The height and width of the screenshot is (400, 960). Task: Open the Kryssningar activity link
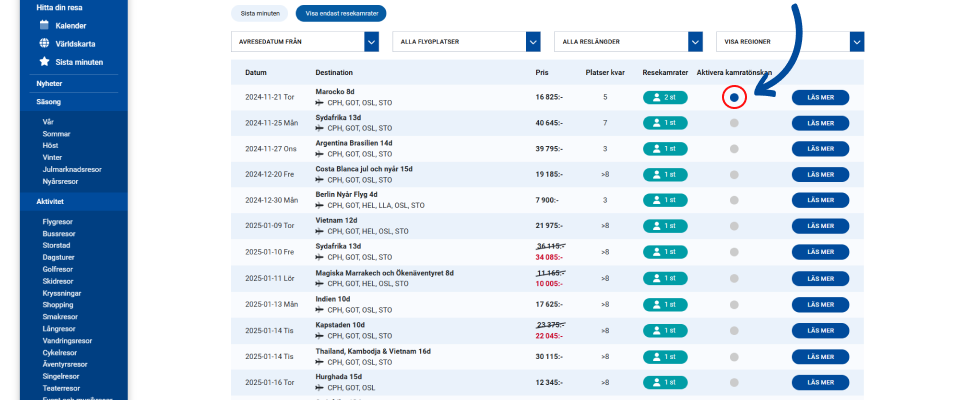tap(62, 293)
